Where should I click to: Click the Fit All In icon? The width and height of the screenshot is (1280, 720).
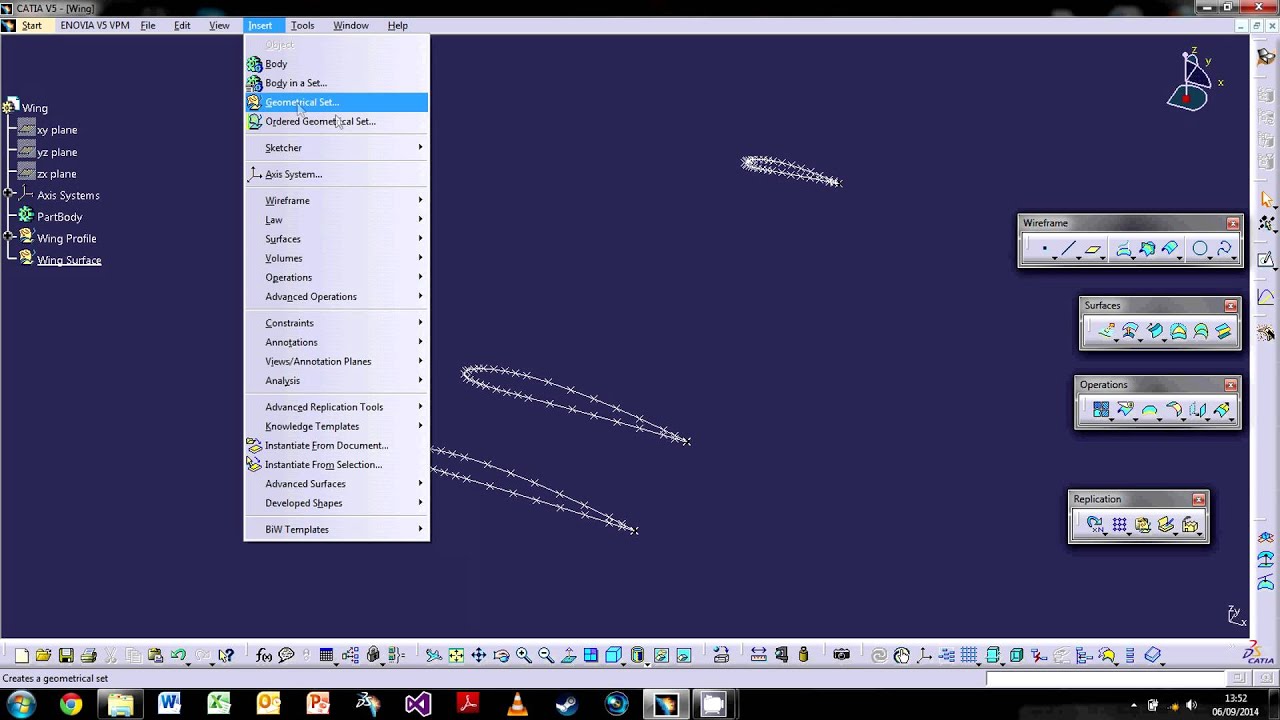pos(456,656)
